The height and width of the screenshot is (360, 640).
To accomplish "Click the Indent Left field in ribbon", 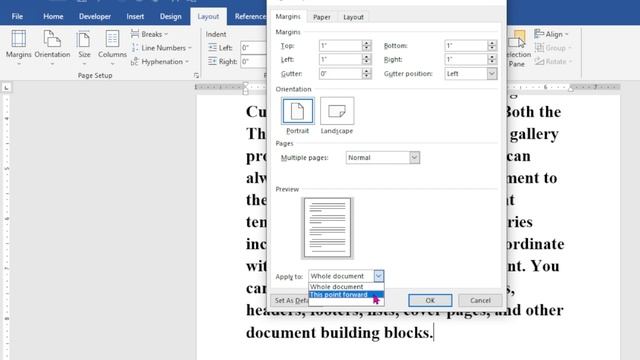I will (253, 48).
